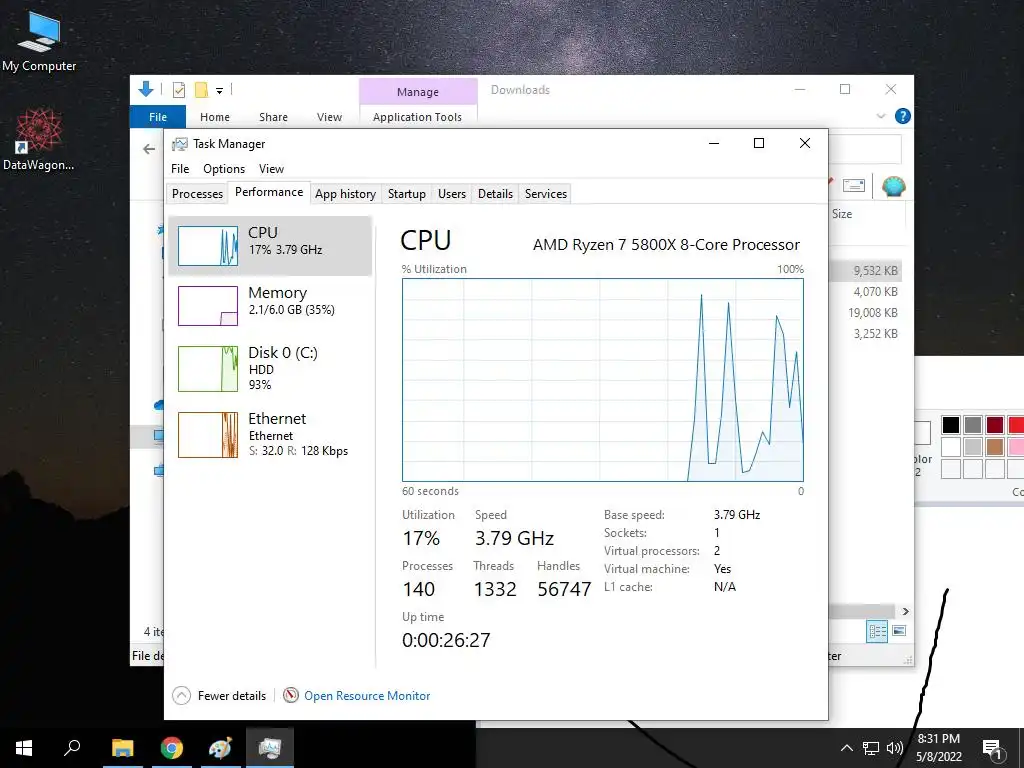The width and height of the screenshot is (1024, 768).
Task: Open the Customize Quick Access Toolbar dropdown
Action: [x=219, y=91]
